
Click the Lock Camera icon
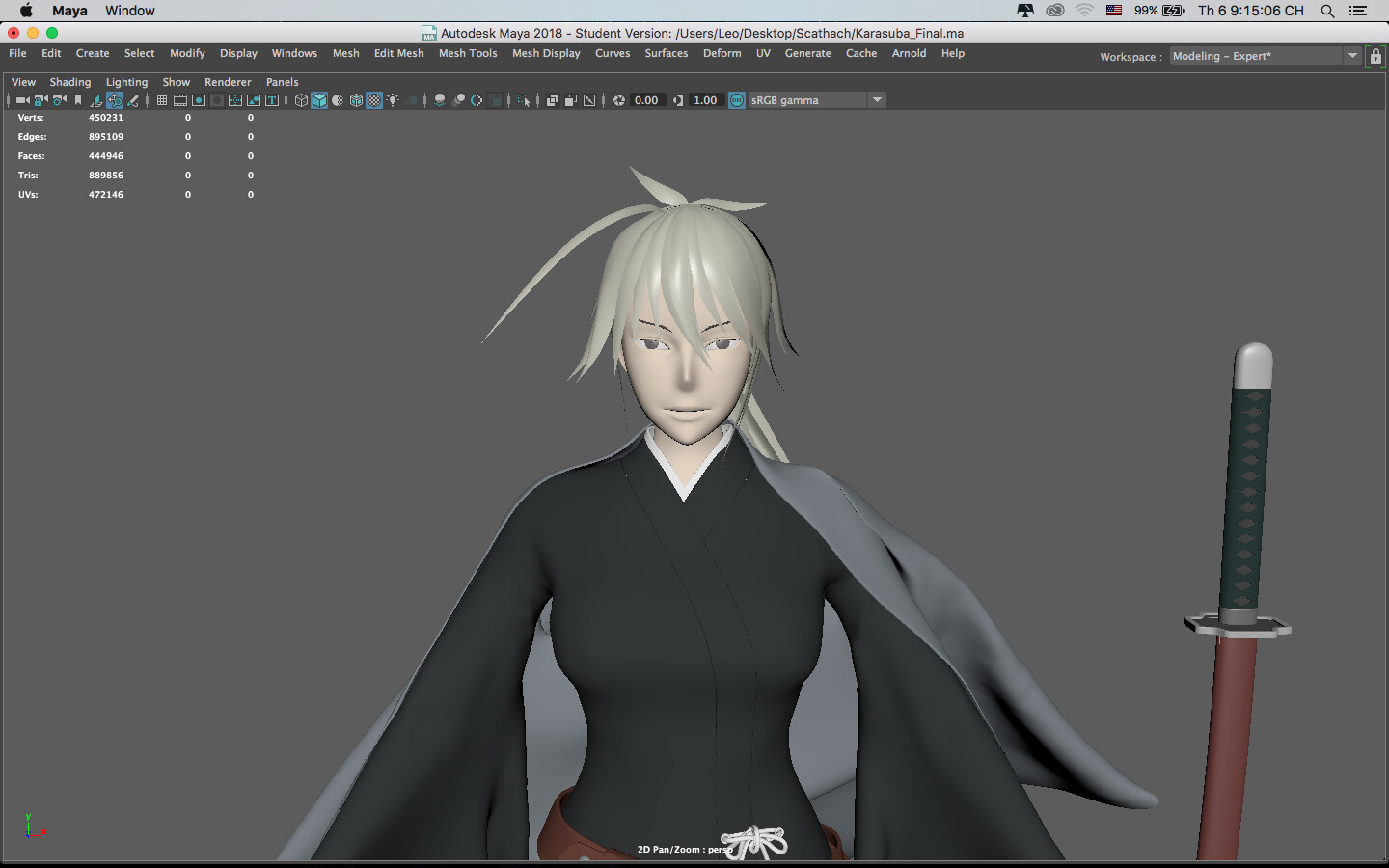point(41,100)
